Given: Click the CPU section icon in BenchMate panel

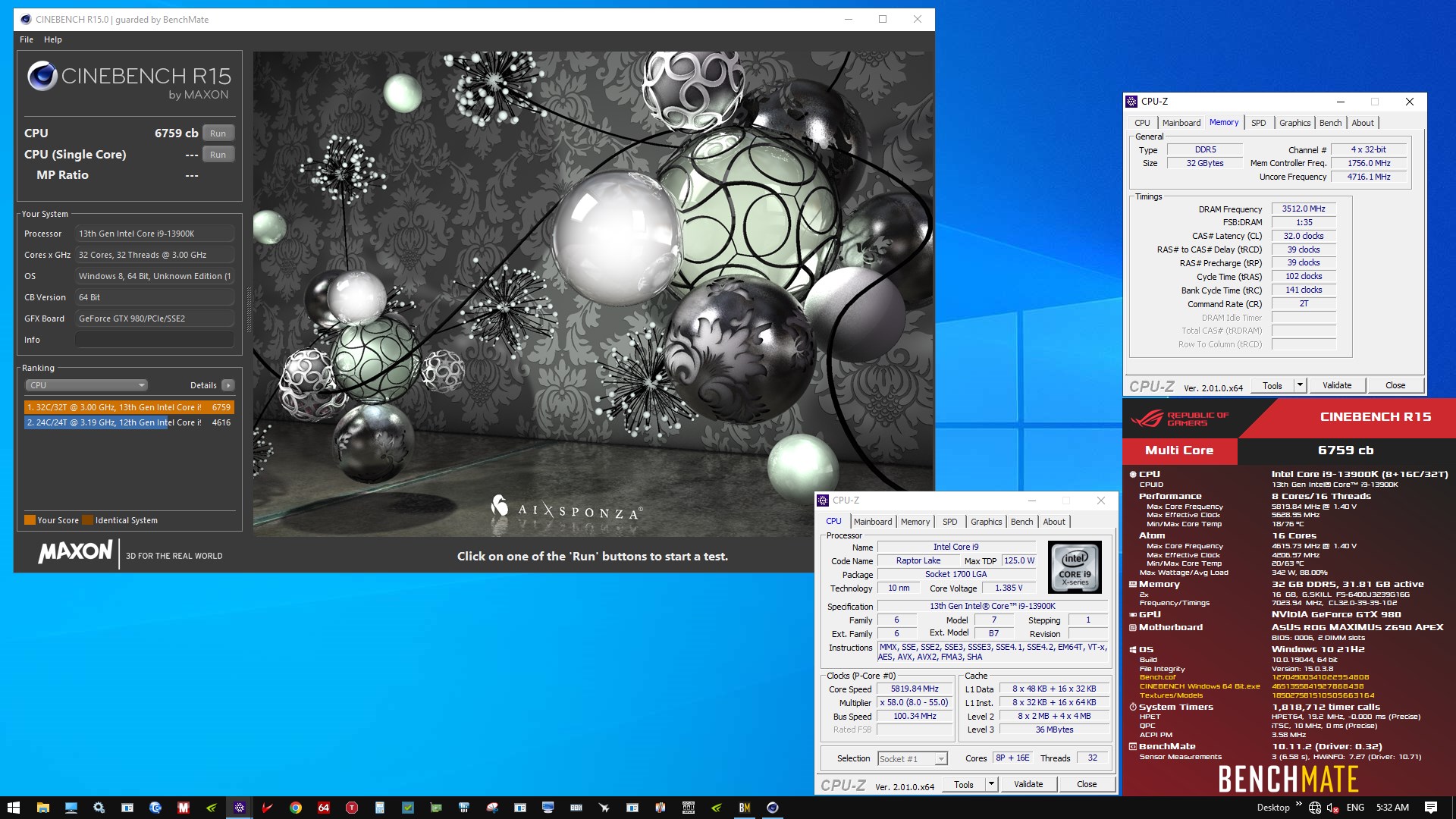Looking at the screenshot, I should click(x=1133, y=474).
